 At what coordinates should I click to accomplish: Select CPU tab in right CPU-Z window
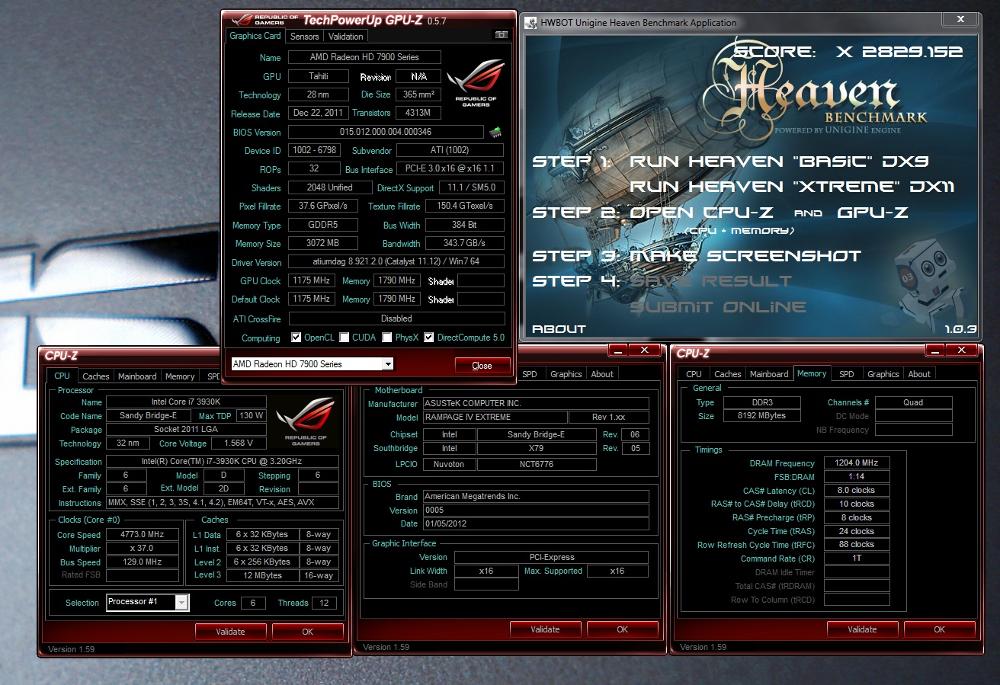[x=694, y=374]
